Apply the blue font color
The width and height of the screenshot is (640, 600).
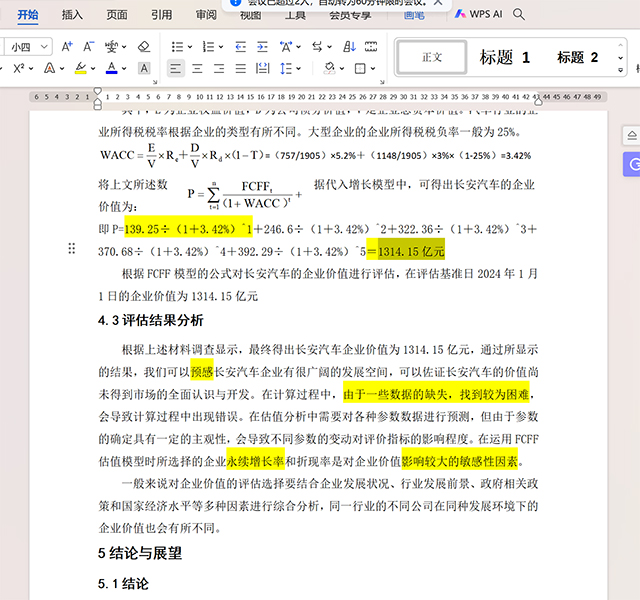[111, 68]
